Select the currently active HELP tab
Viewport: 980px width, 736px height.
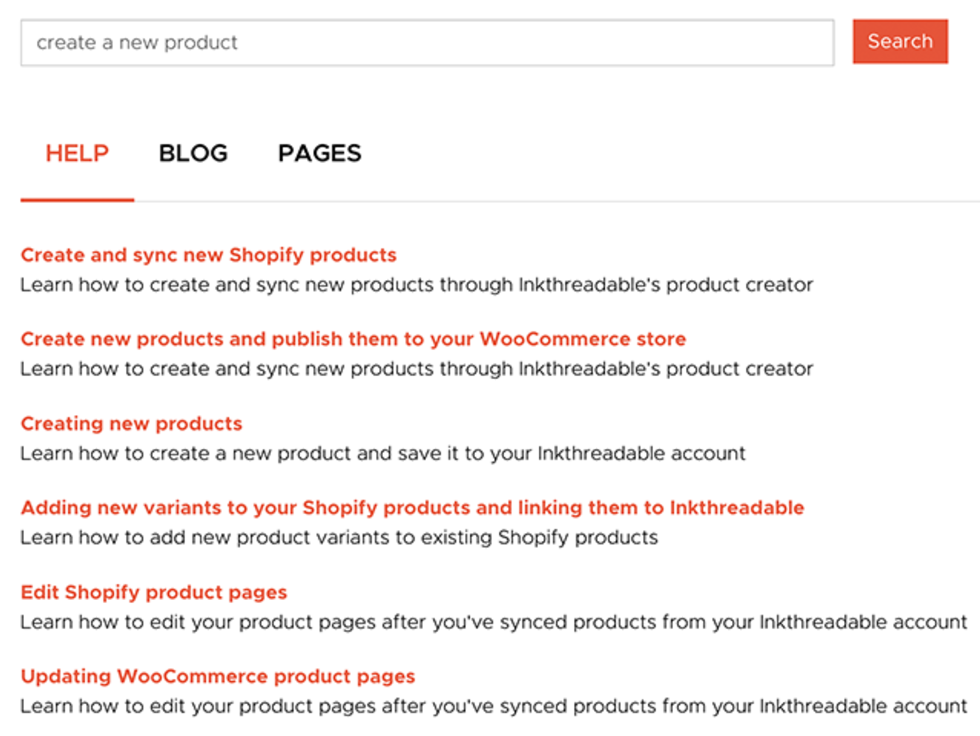click(77, 153)
